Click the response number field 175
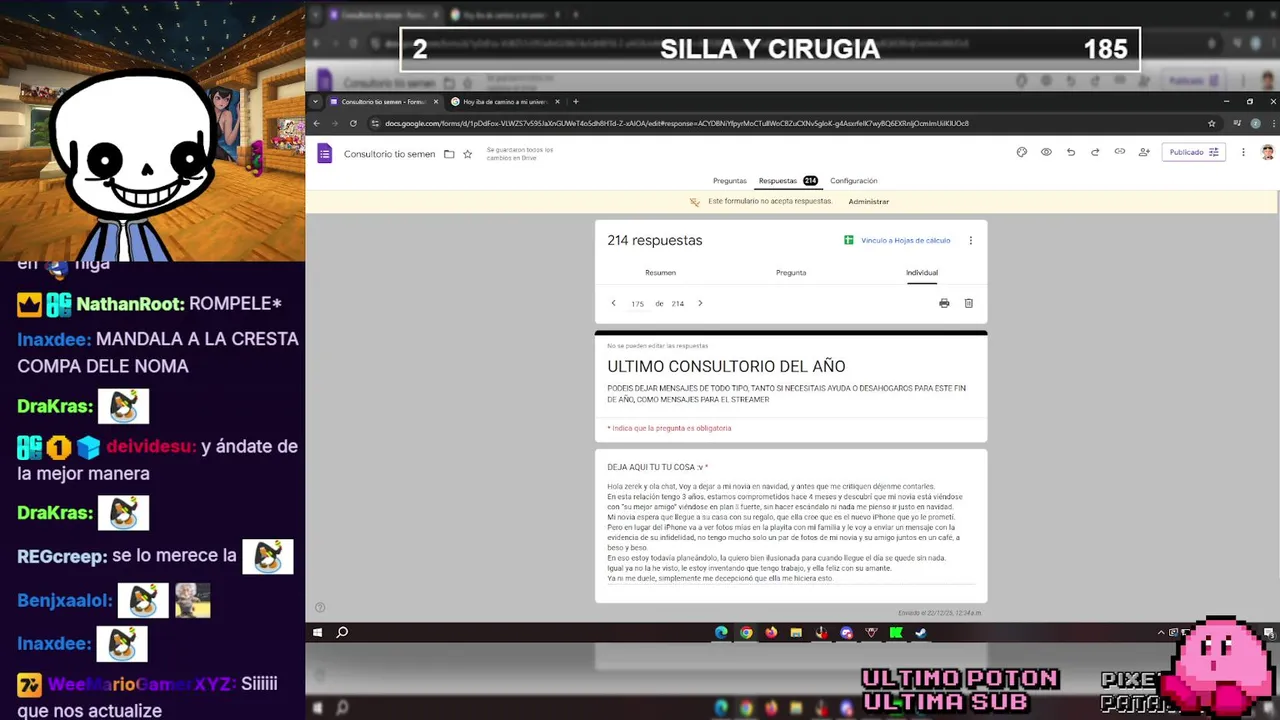1280x720 pixels. [x=637, y=304]
